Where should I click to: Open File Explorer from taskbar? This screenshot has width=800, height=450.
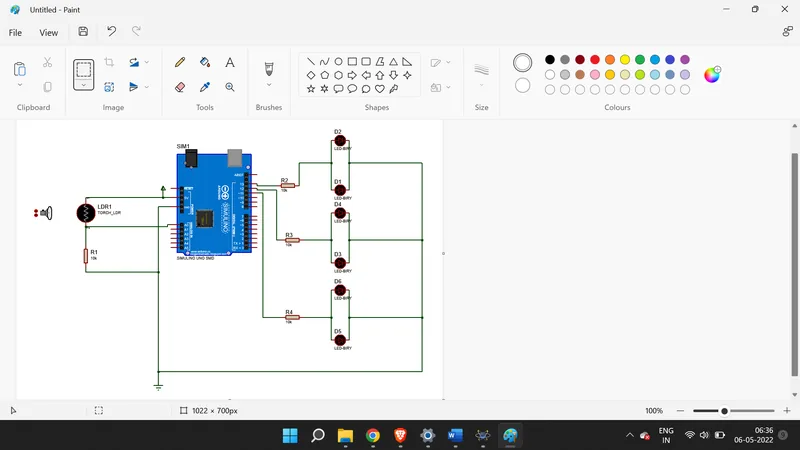[345, 436]
